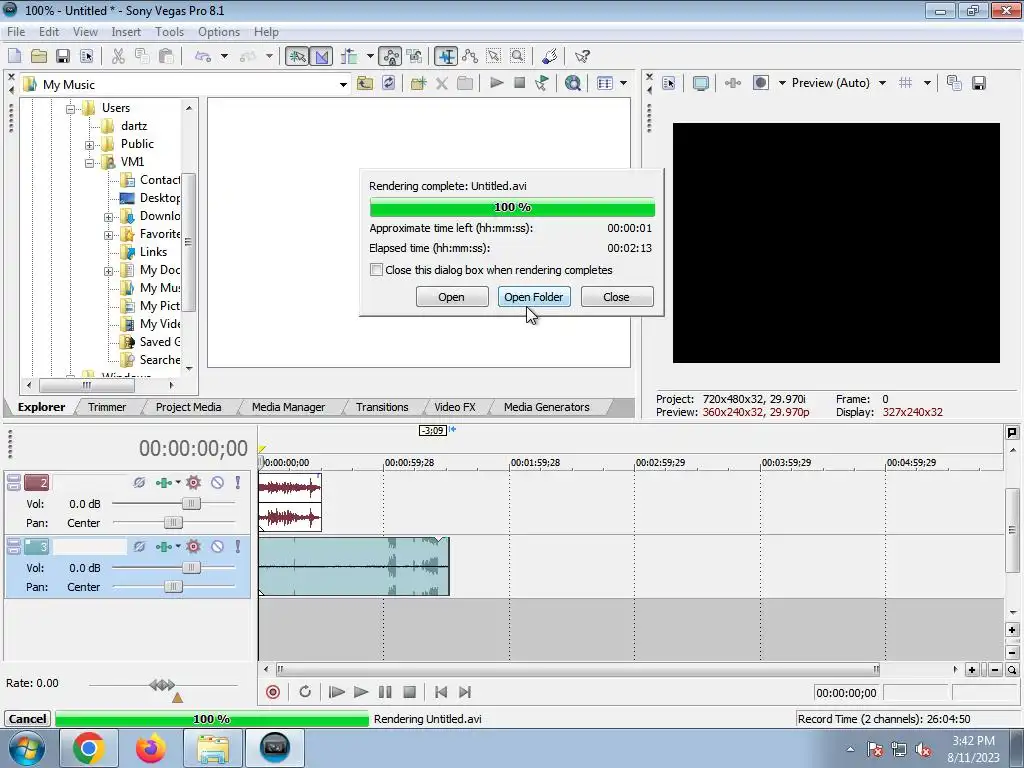
Task: Click the Record button in transport bar
Action: coord(273,692)
